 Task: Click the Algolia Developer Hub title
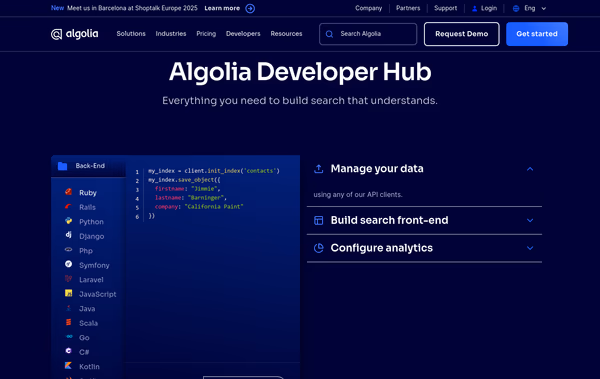[x=300, y=72]
